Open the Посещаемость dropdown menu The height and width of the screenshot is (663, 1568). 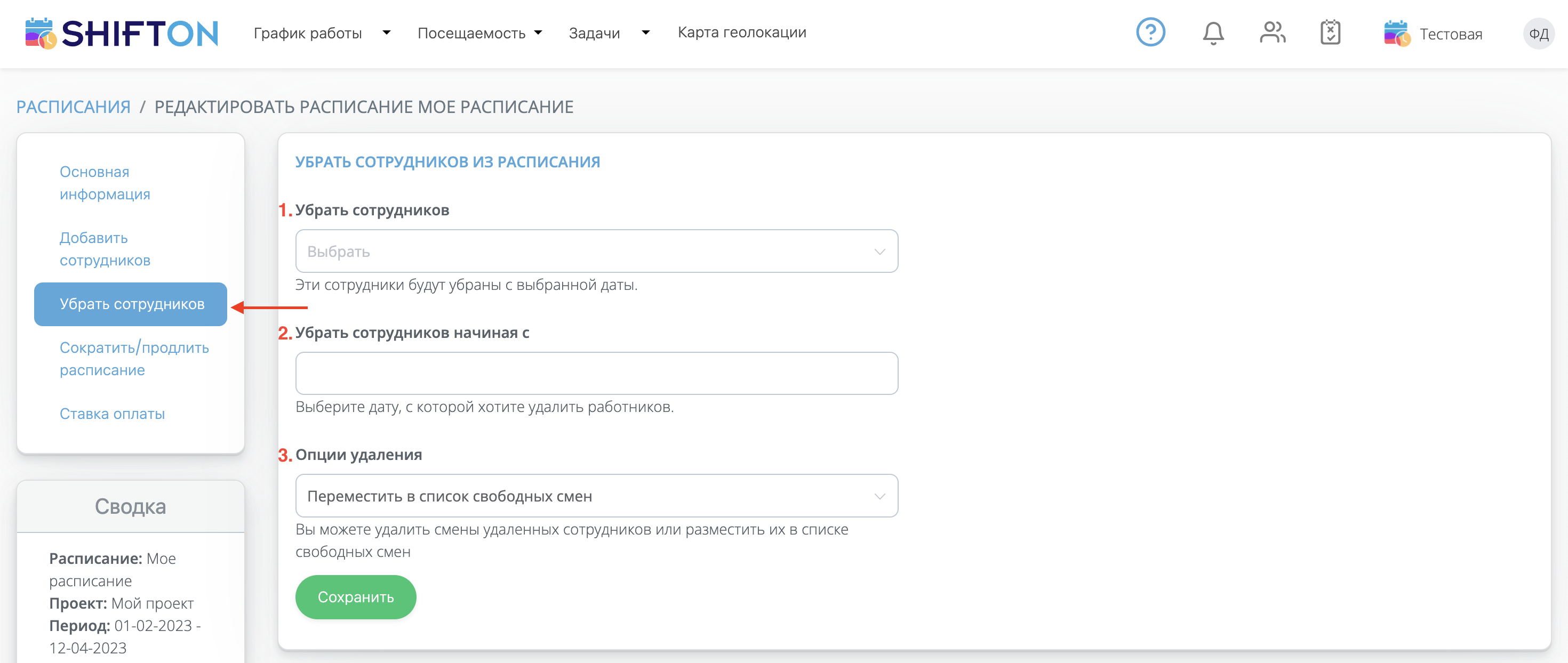tap(471, 33)
